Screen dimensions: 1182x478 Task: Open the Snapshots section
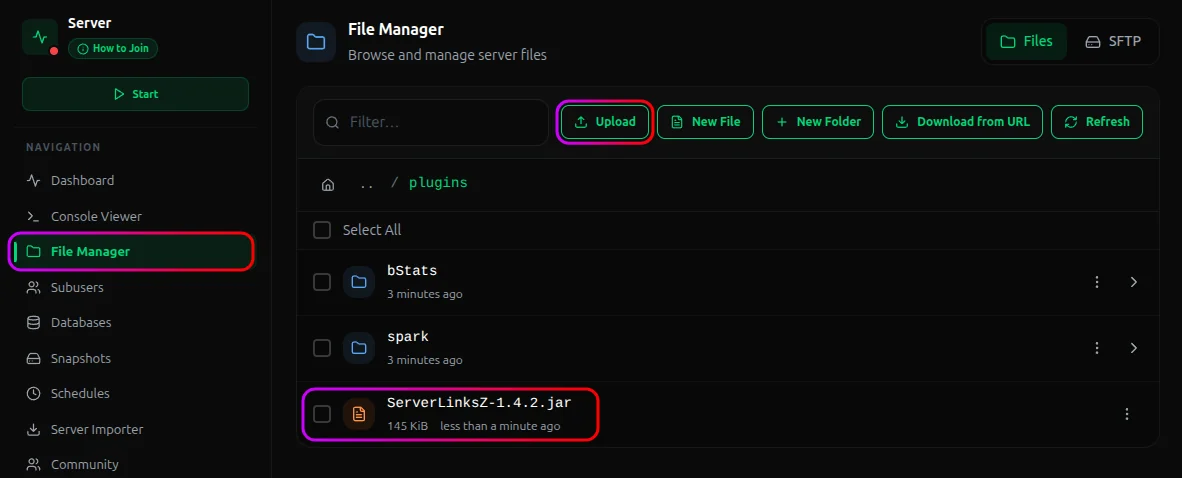[x=69, y=358]
